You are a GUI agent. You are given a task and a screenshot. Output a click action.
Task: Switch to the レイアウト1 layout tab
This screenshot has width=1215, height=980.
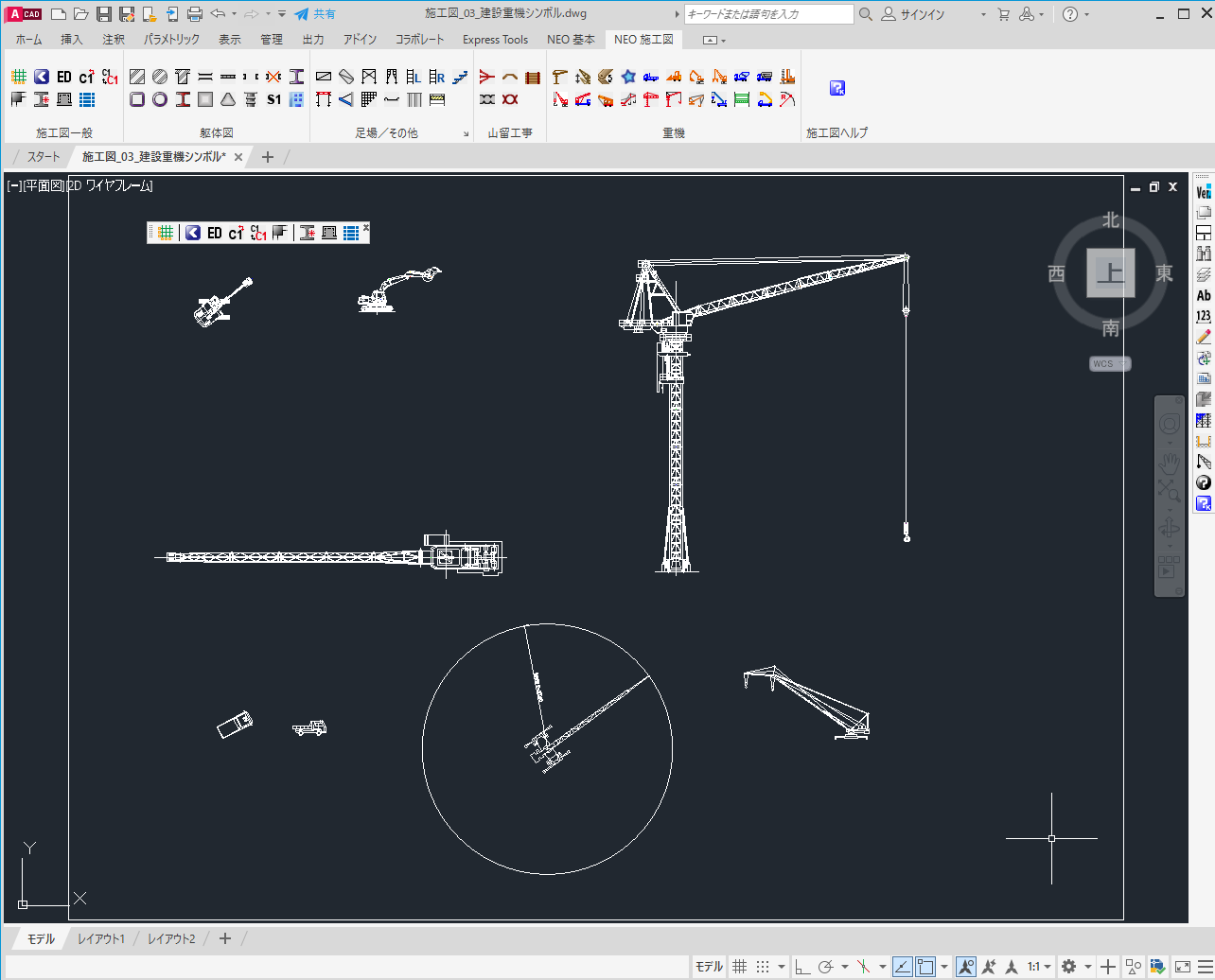click(x=101, y=939)
